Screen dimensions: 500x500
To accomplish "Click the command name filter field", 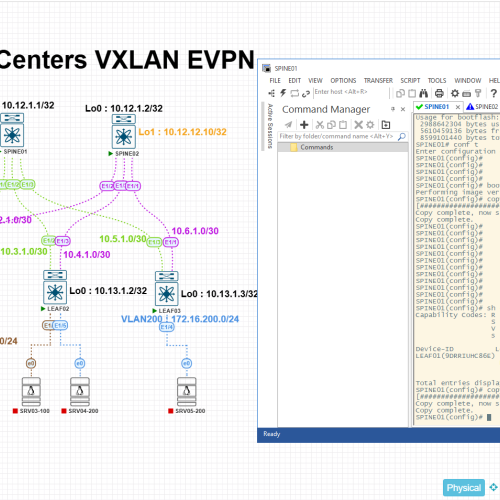I will click(x=337, y=136).
